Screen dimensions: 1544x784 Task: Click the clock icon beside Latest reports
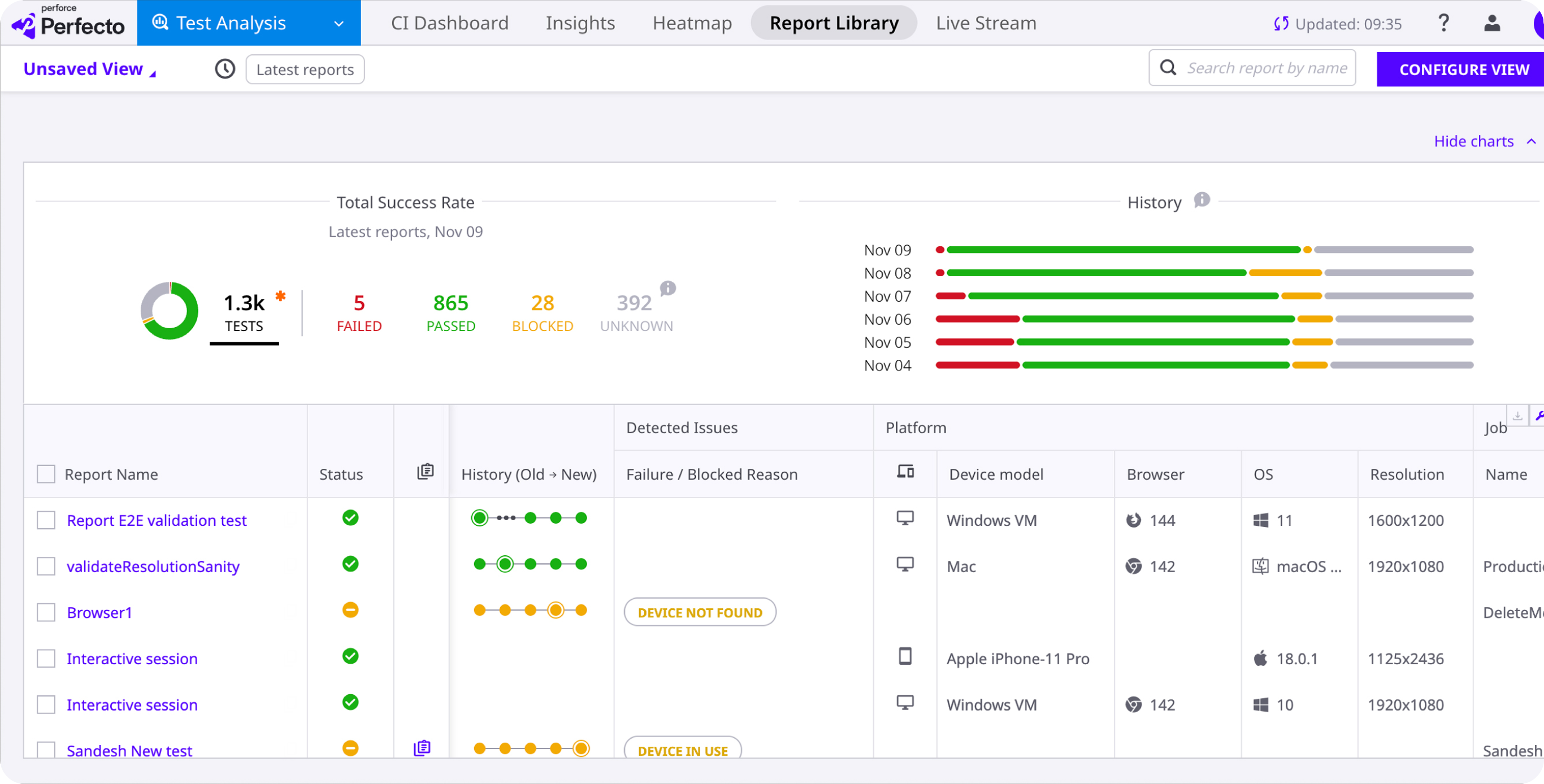pos(225,69)
